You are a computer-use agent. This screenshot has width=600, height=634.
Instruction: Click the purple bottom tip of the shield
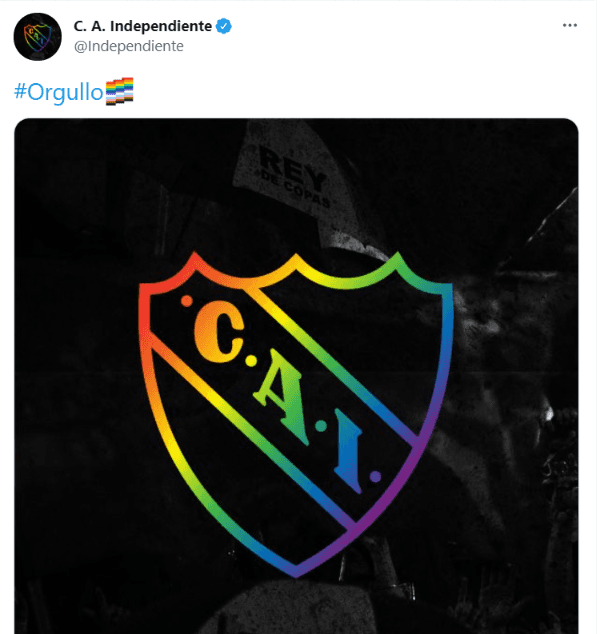[x=296, y=571]
